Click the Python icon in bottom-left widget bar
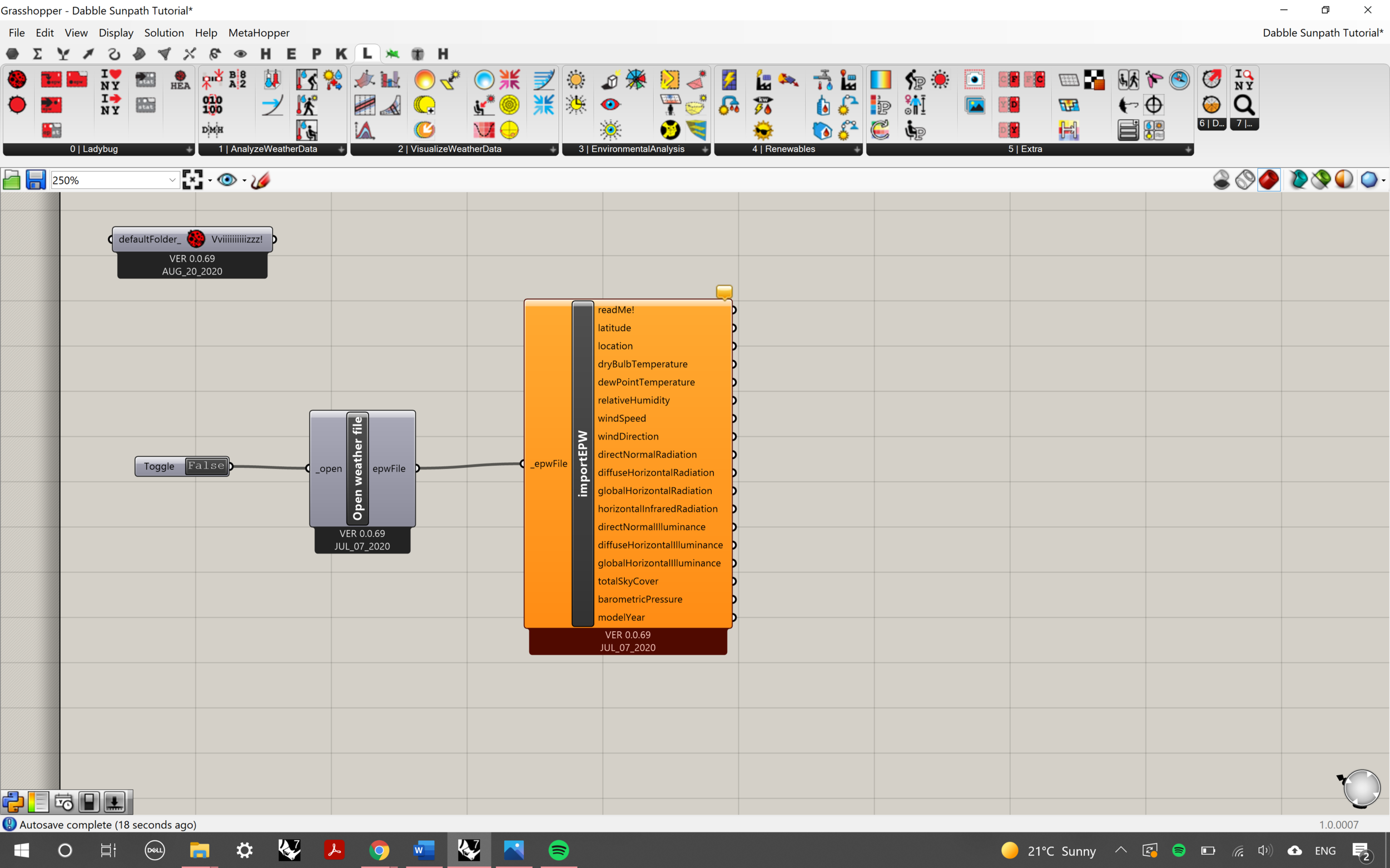Image resolution: width=1390 pixels, height=868 pixels. (13, 802)
